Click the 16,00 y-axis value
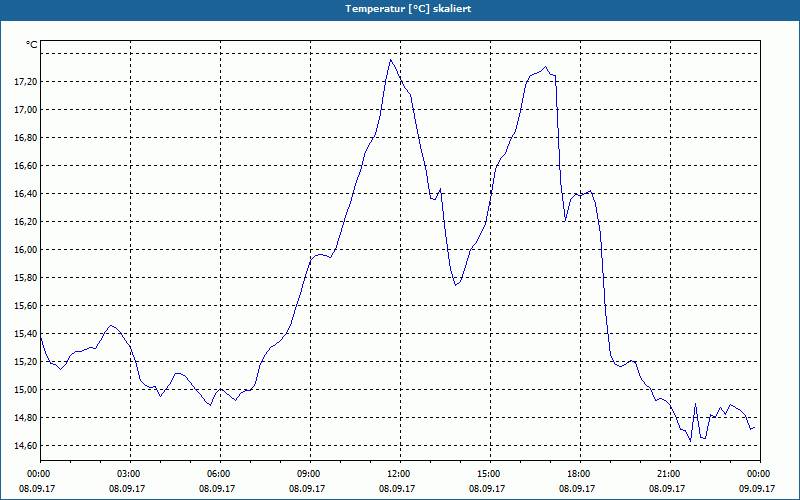 (28, 250)
